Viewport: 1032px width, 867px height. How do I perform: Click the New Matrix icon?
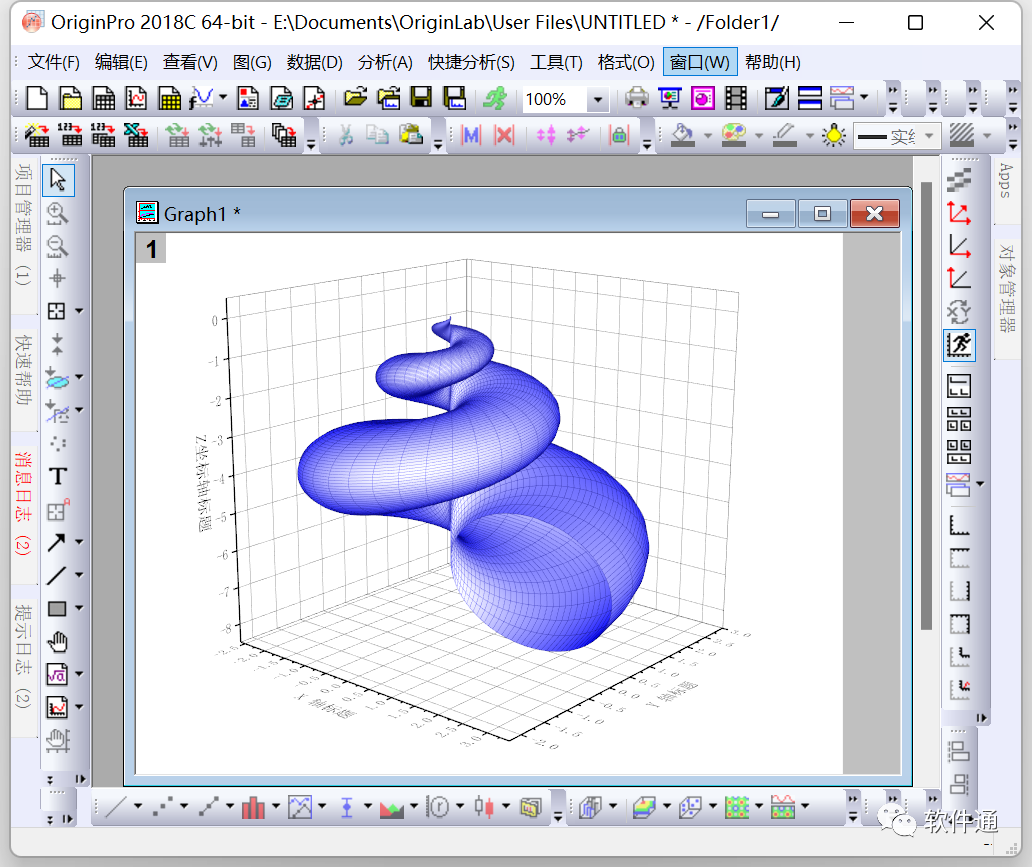click(x=170, y=99)
